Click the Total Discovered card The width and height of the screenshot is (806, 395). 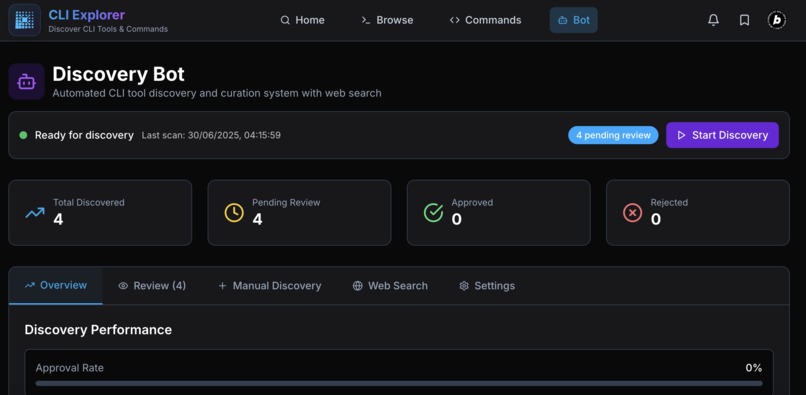(100, 212)
